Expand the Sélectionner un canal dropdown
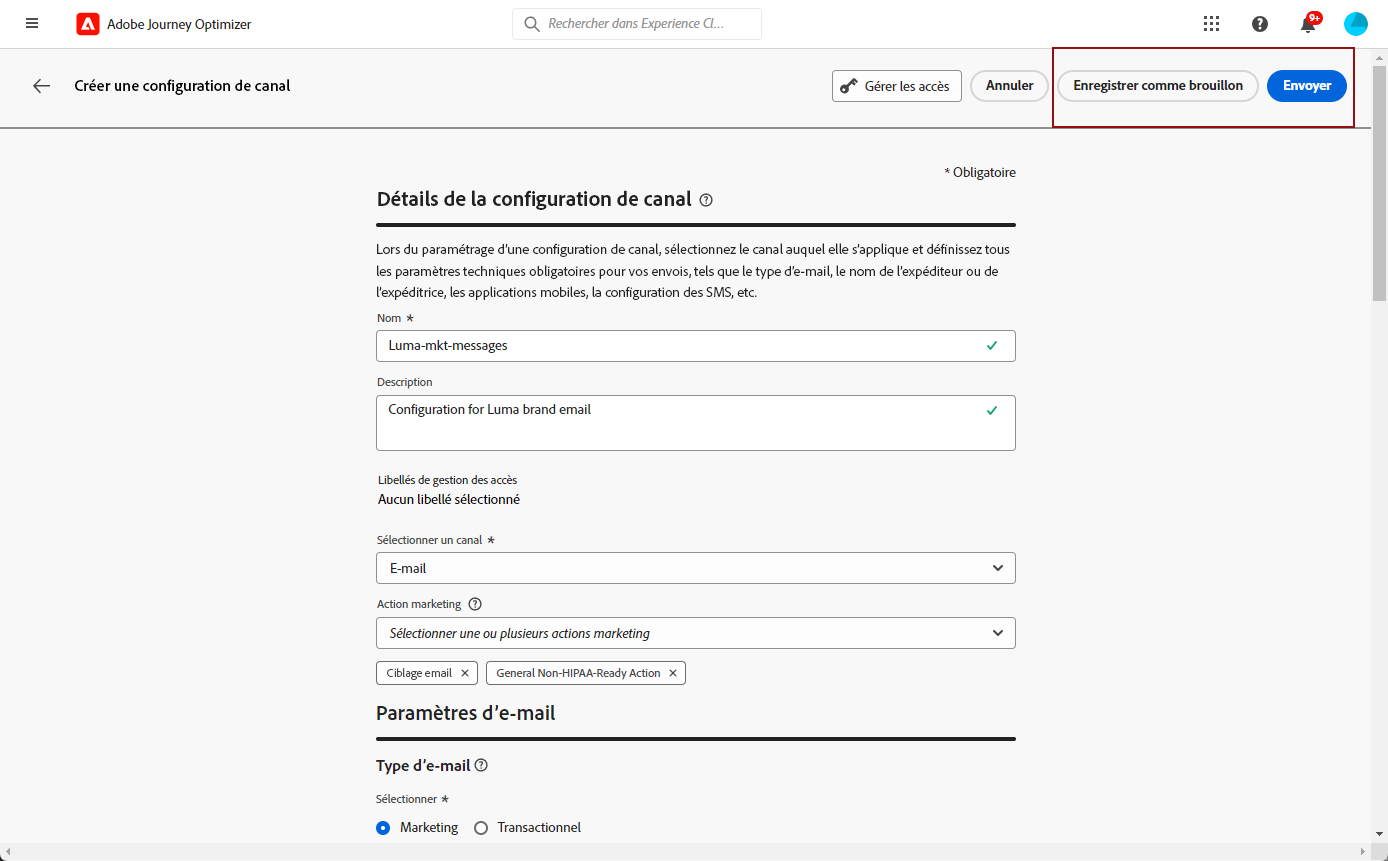1388x861 pixels. pyautogui.click(x=696, y=568)
